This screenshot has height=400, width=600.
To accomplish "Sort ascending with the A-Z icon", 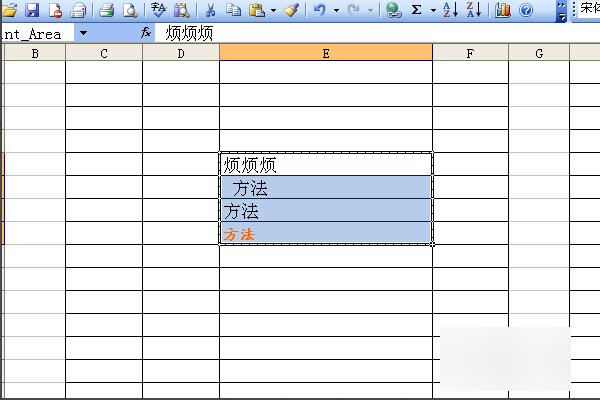I will click(450, 10).
